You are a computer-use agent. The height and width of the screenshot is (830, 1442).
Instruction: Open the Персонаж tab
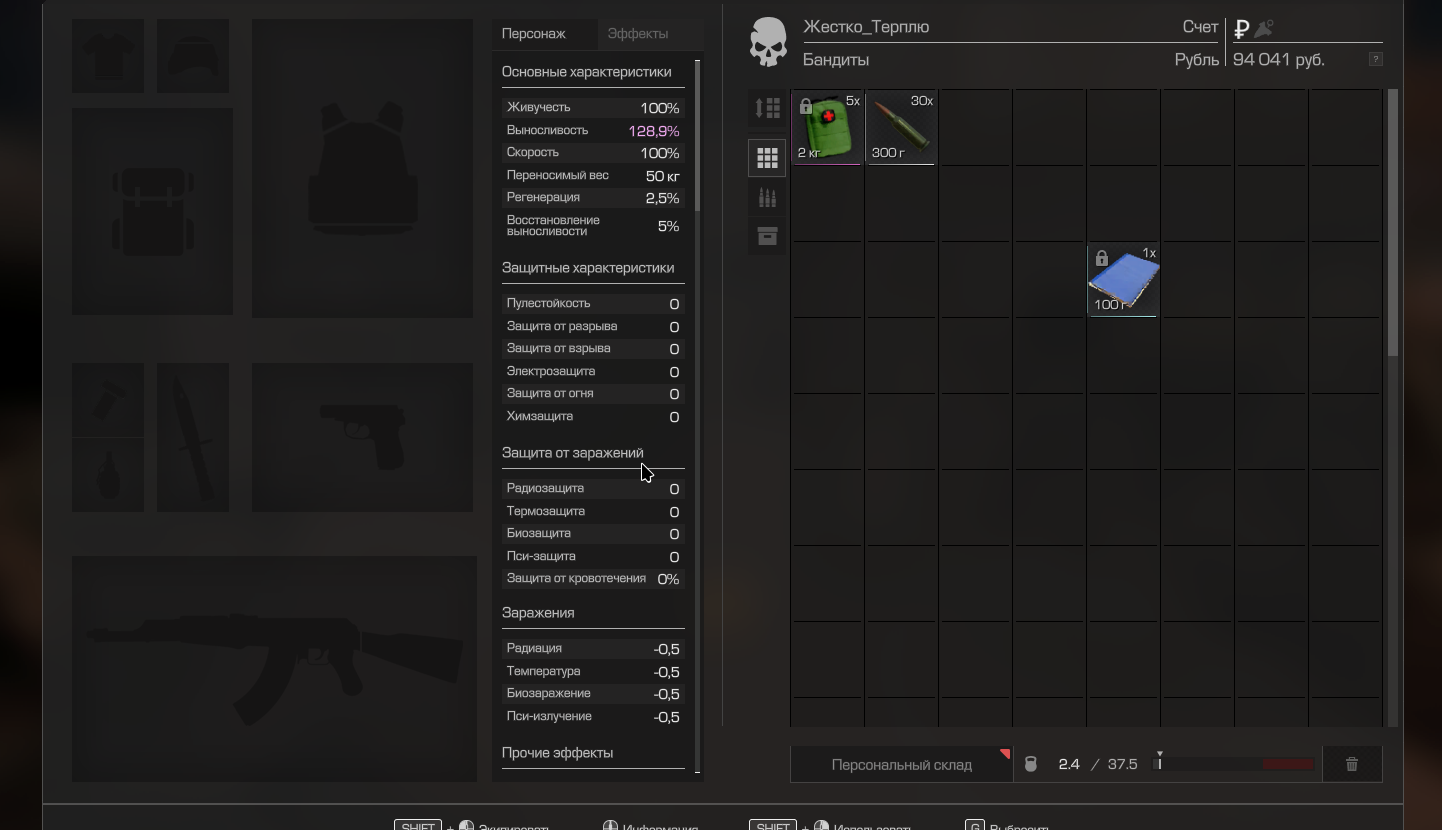[534, 34]
